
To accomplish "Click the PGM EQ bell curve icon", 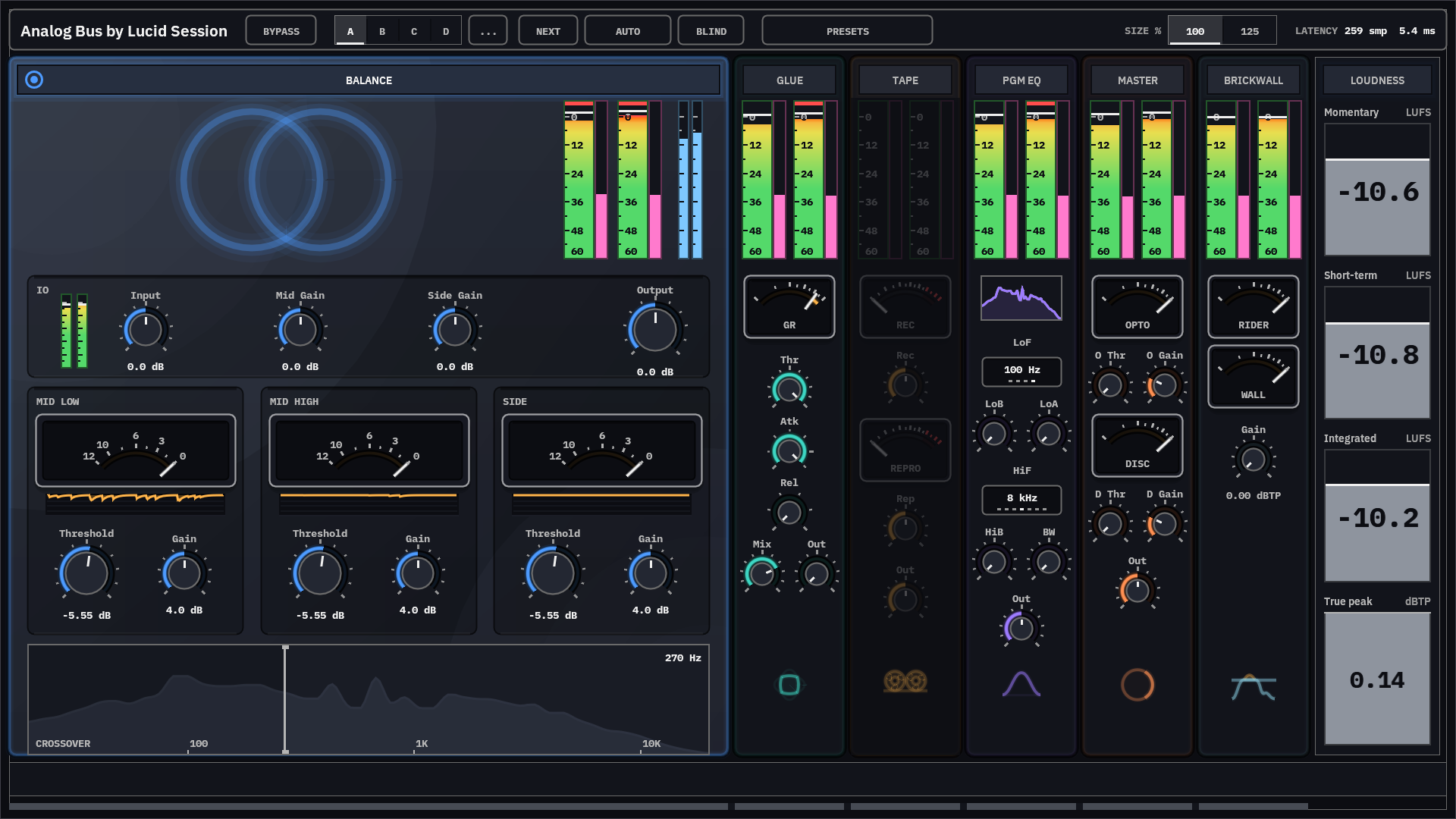I will (1021, 683).
